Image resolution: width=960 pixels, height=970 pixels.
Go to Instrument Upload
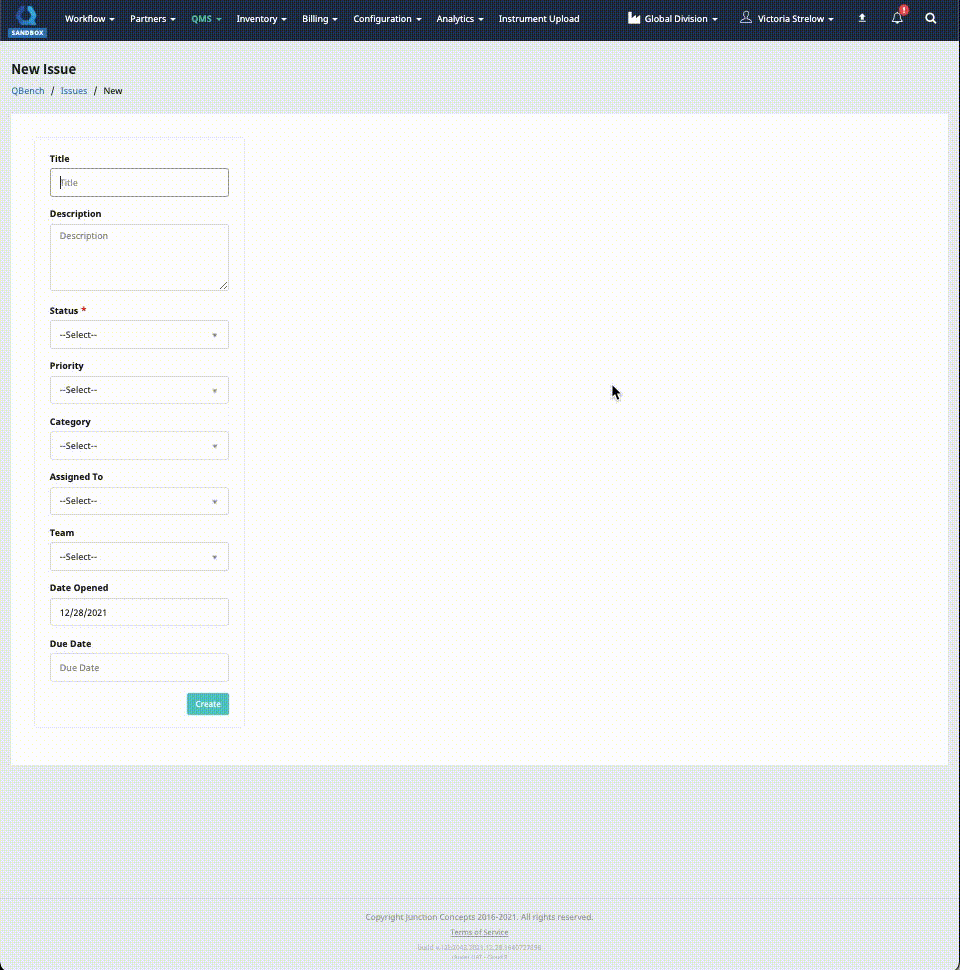[539, 19]
